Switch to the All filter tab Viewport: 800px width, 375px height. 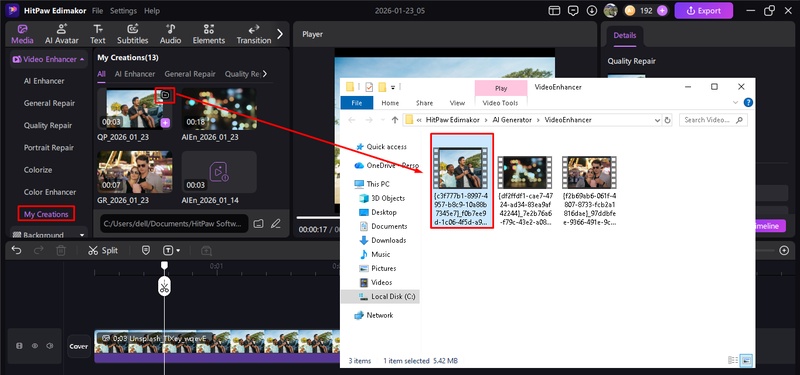pos(101,74)
